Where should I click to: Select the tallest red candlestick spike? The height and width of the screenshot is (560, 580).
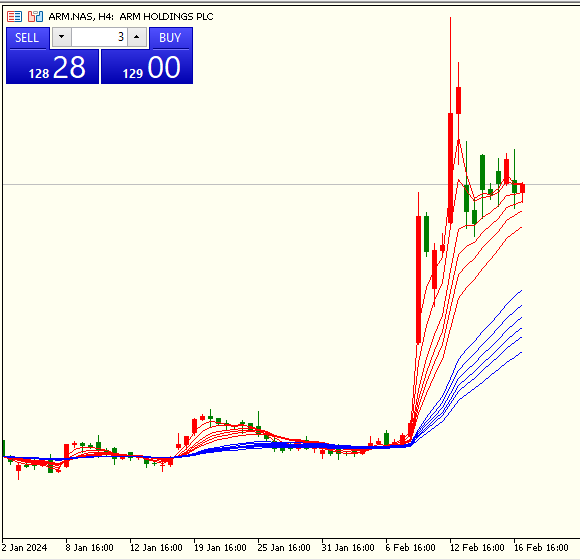[x=451, y=120]
